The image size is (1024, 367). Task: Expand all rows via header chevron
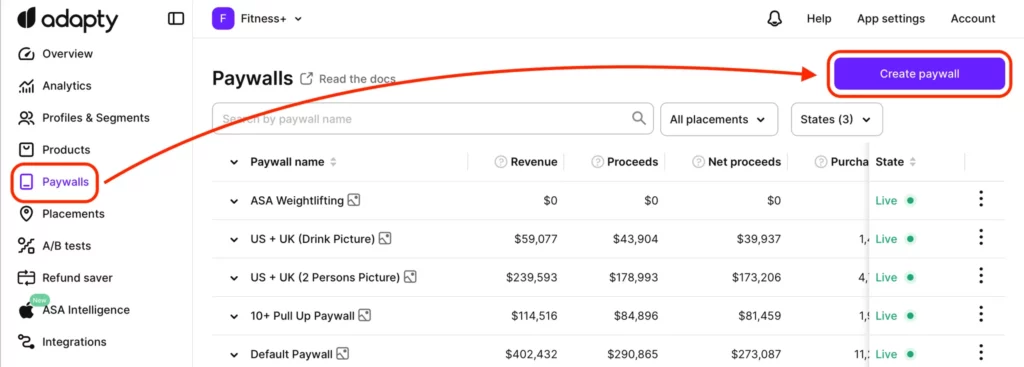(234, 163)
